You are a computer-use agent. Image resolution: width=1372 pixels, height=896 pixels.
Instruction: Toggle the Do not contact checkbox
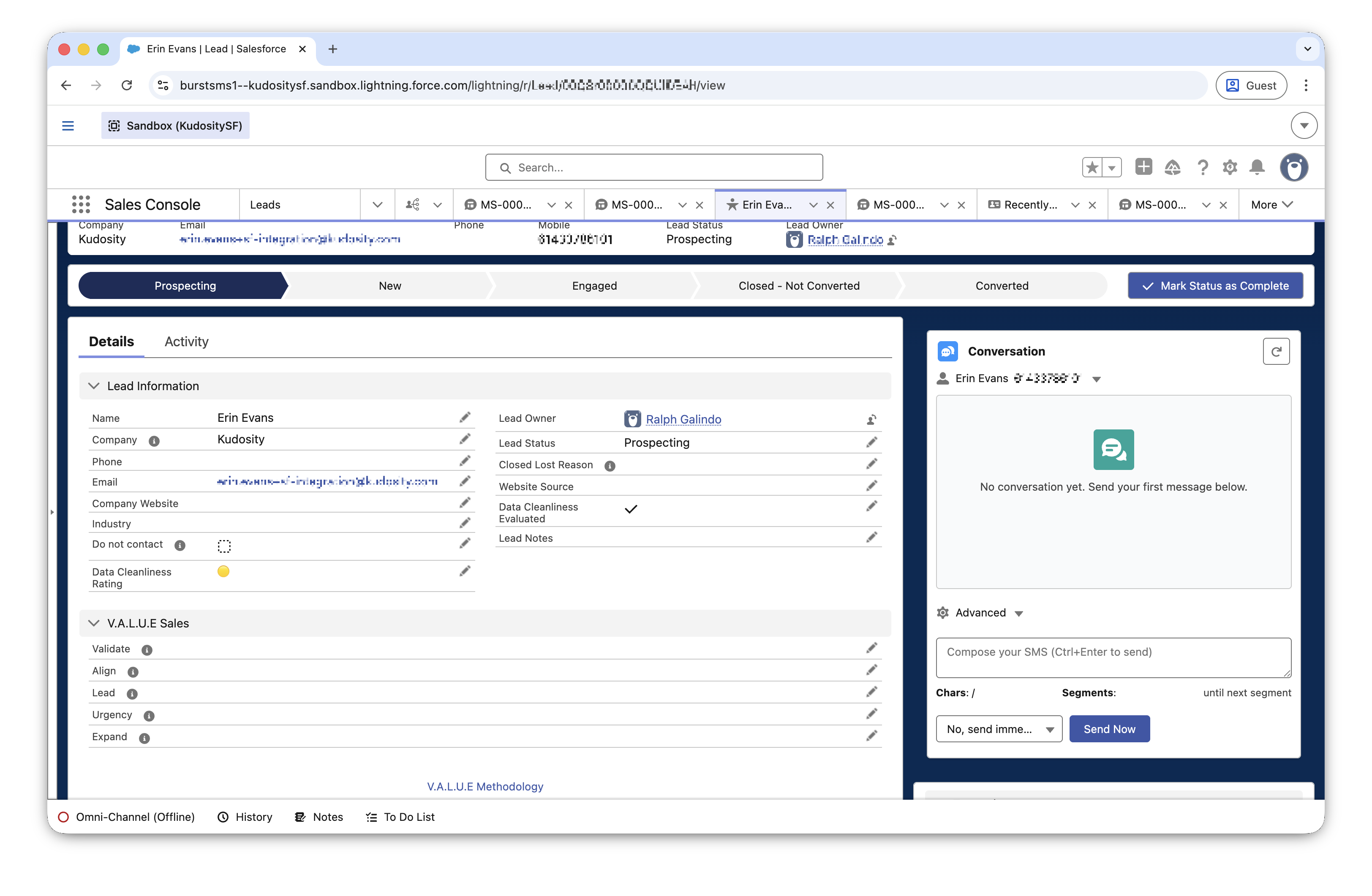(x=224, y=546)
